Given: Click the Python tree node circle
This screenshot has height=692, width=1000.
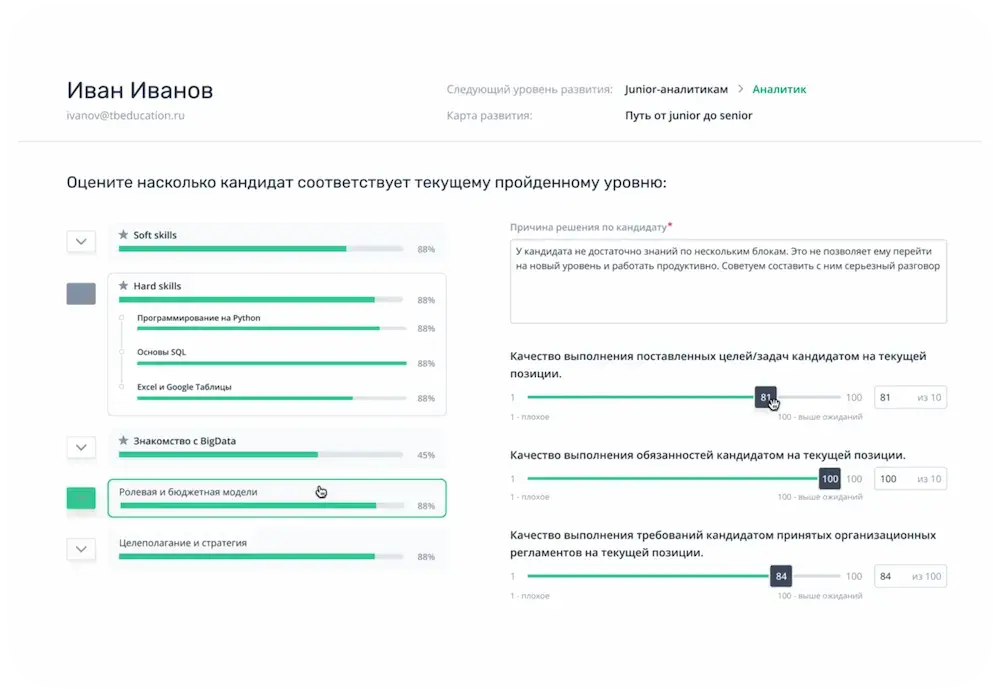Looking at the screenshot, I should [121, 318].
